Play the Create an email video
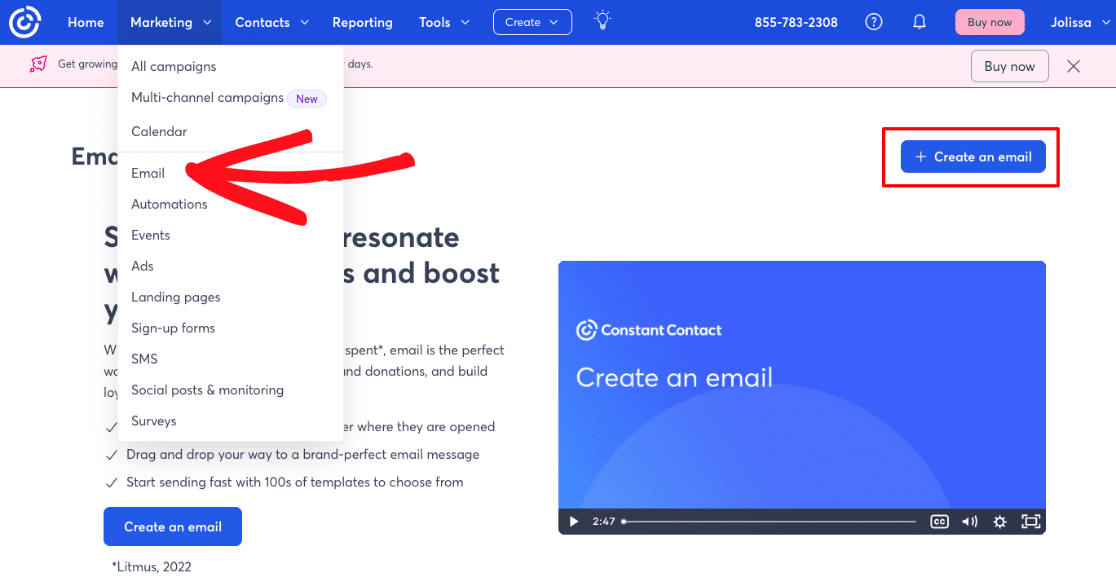Screen dimensions: 1116x586 point(573,521)
